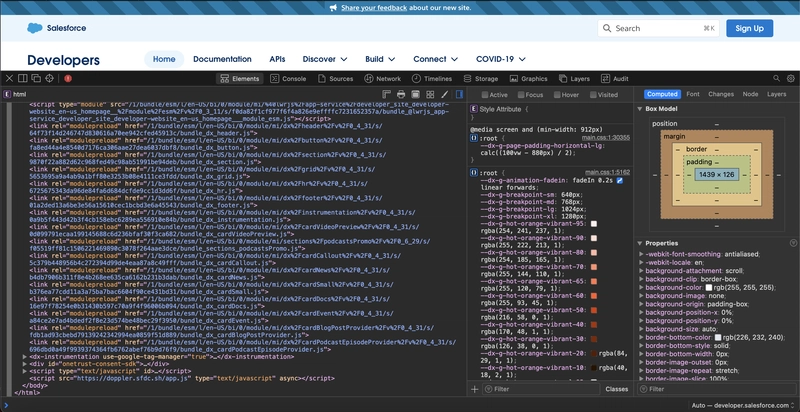Click the Sign Up button
This screenshot has width=800, height=412.
click(x=749, y=28)
